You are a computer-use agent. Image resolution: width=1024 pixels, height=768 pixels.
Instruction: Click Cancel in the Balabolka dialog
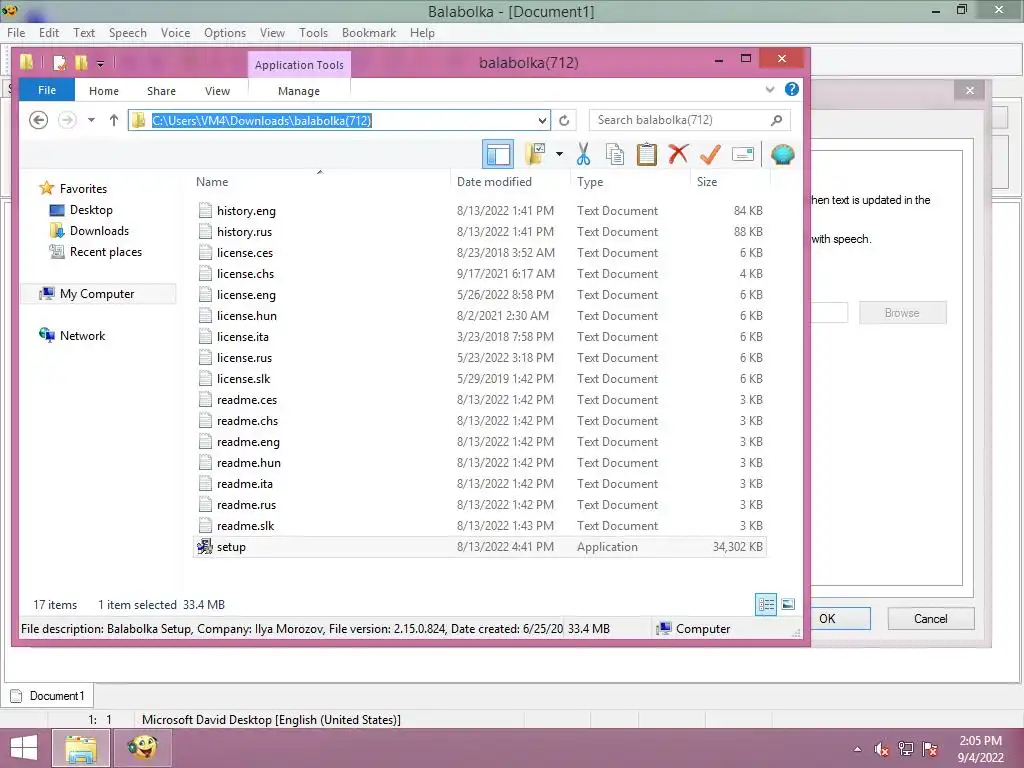[931, 618]
